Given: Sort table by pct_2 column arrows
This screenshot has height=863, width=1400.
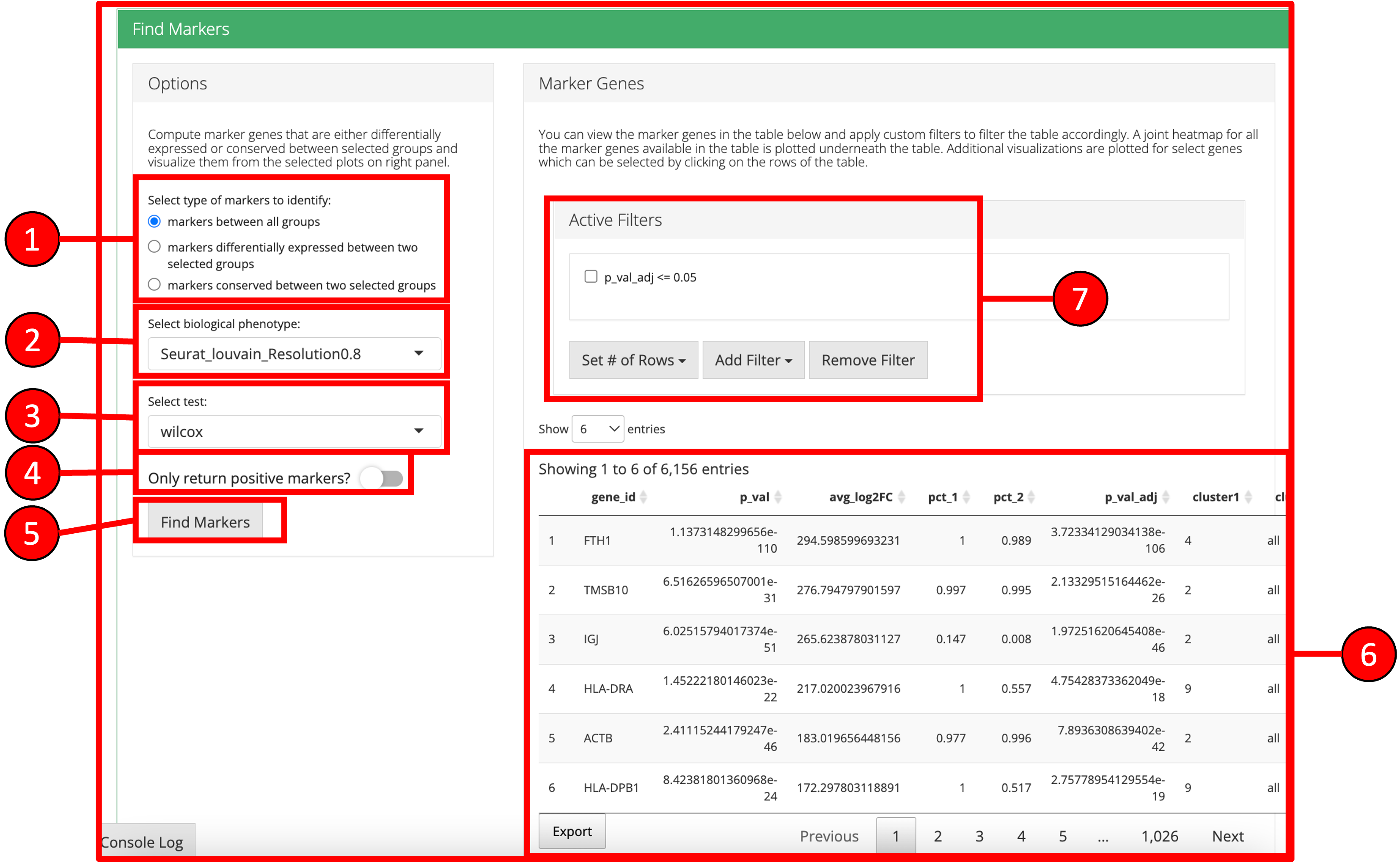Looking at the screenshot, I should 1031,497.
